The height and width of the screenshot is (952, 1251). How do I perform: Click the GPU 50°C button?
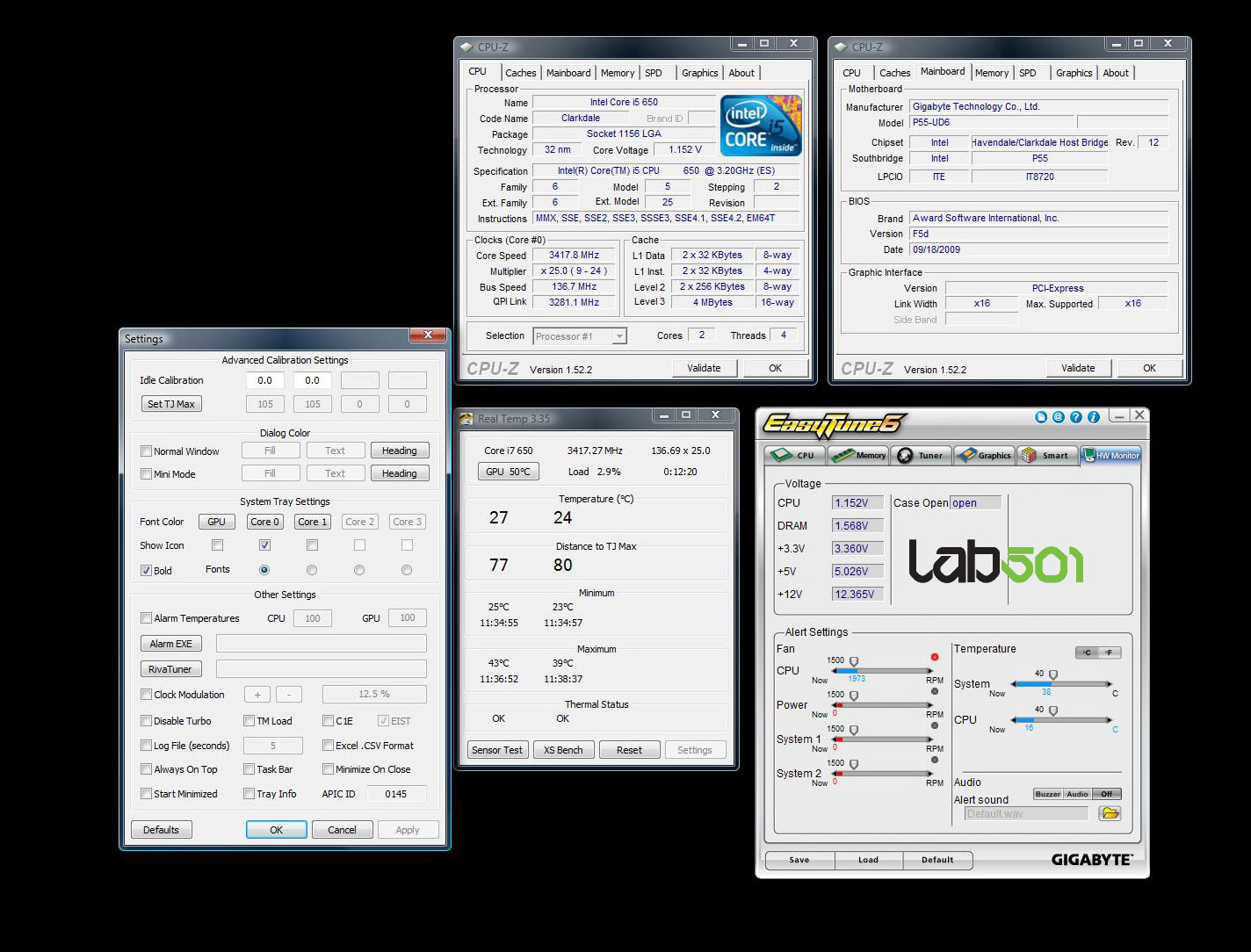tap(509, 472)
